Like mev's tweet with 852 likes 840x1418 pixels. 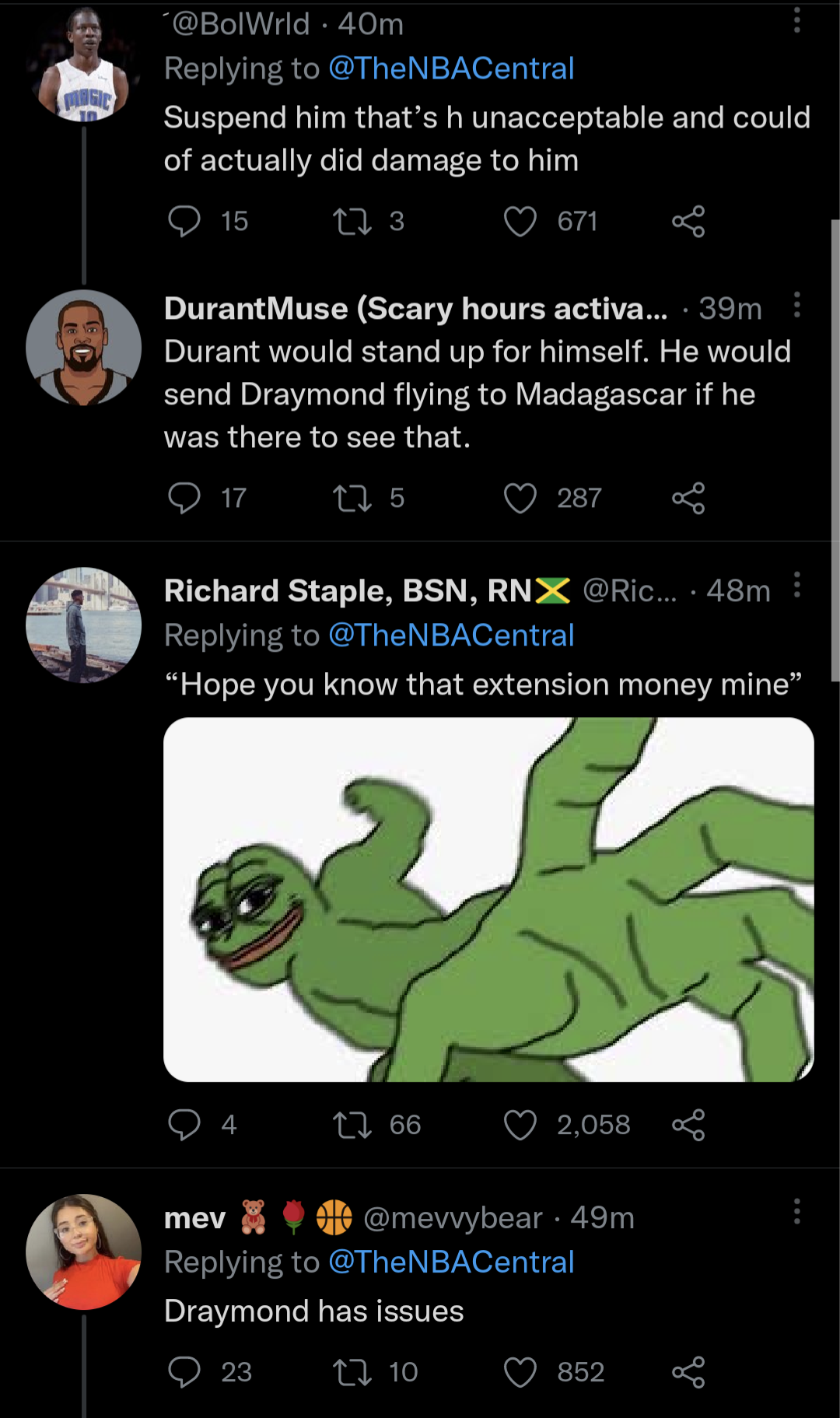(520, 1372)
